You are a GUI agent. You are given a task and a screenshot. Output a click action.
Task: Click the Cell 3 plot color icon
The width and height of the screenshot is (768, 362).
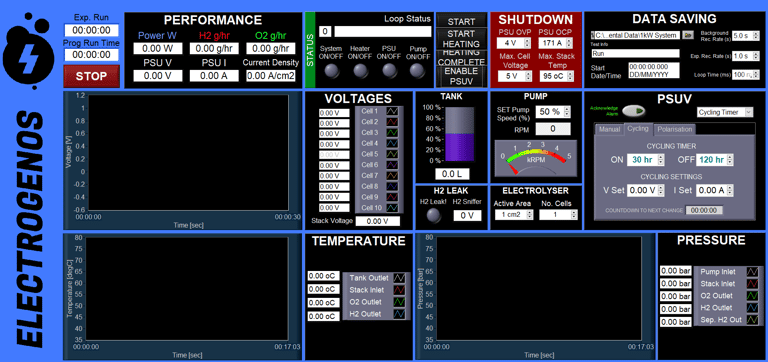(393, 133)
